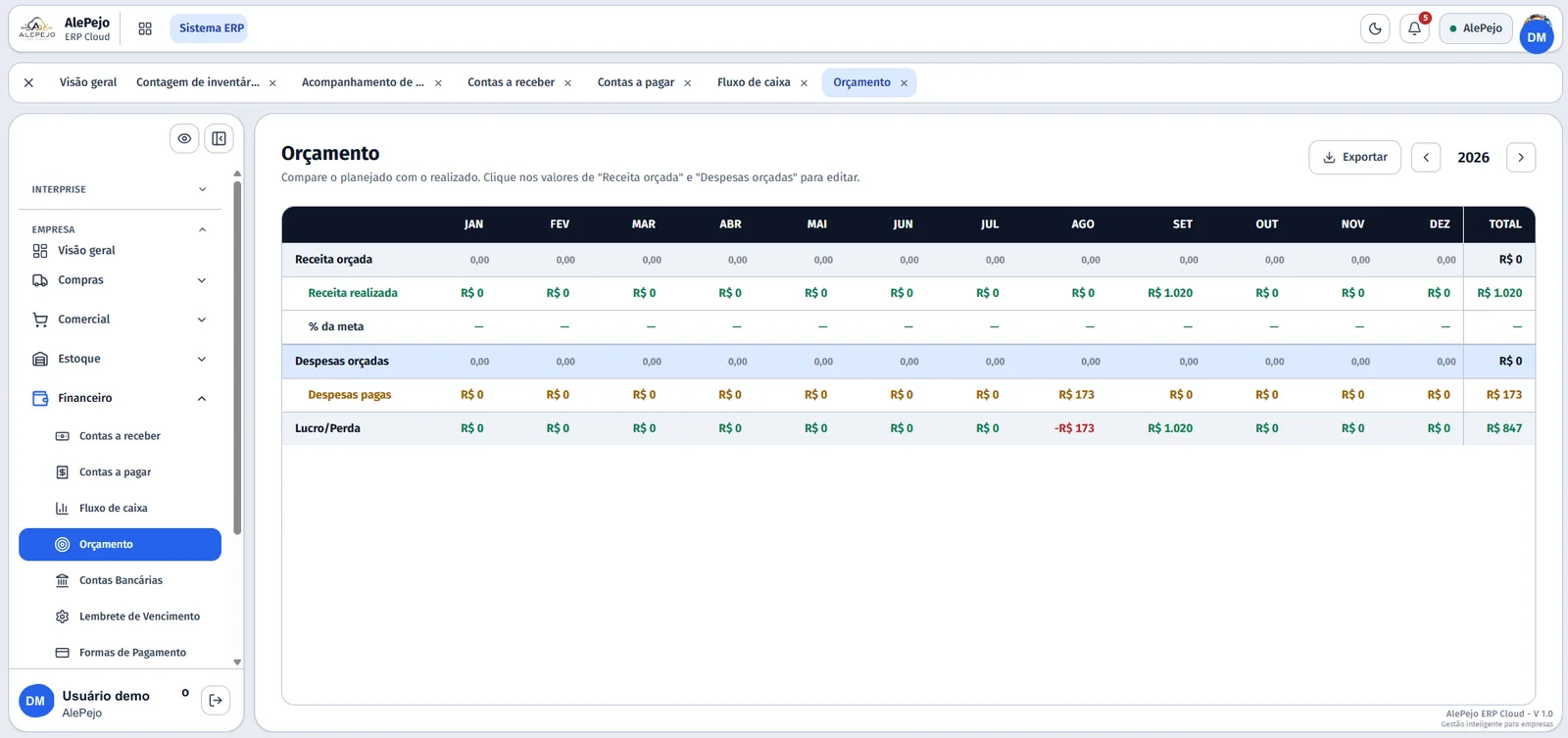Close the Orçamento tab
The image size is (1568, 738).
tap(904, 83)
